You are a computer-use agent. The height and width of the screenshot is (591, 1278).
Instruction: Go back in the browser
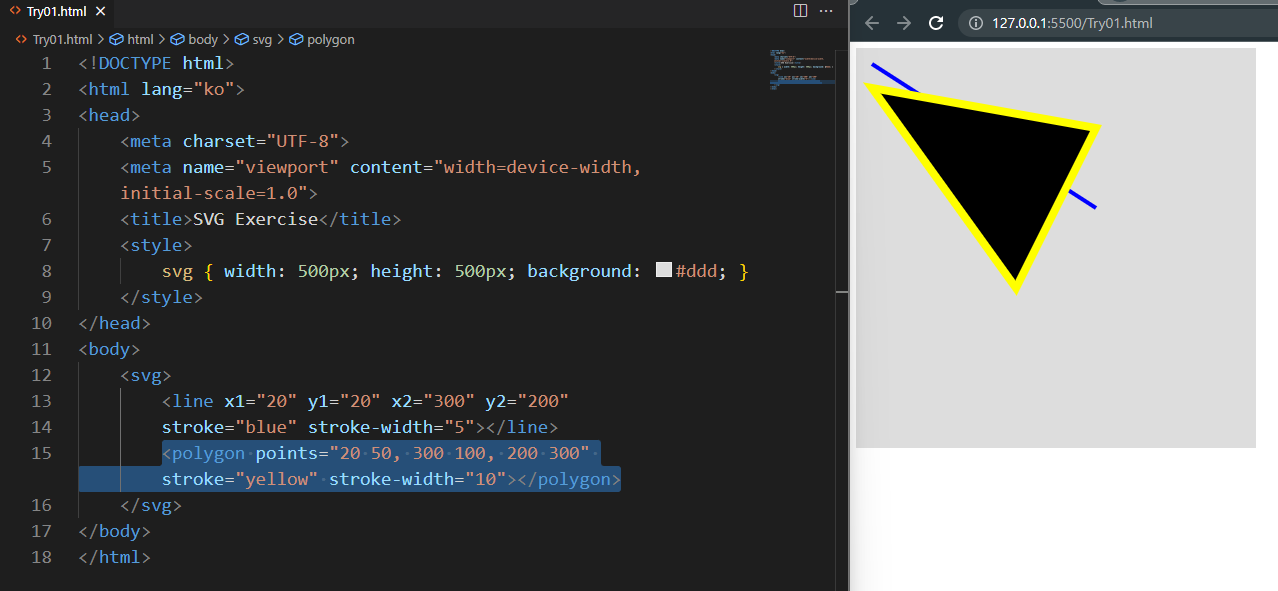(x=872, y=23)
